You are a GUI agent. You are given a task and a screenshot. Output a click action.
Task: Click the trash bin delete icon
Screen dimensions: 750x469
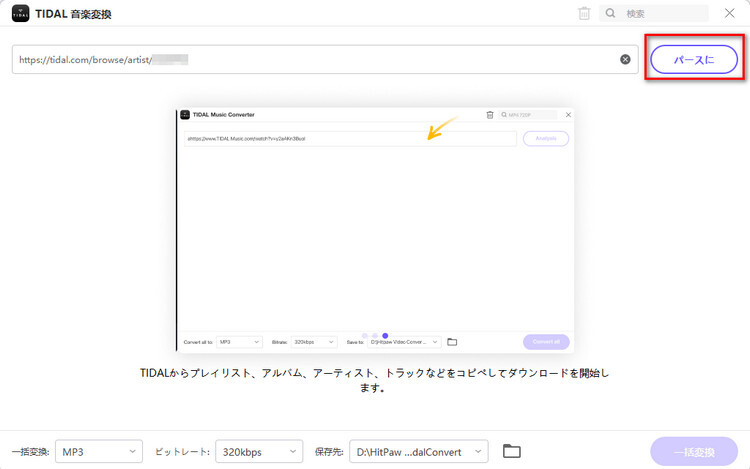coord(584,13)
